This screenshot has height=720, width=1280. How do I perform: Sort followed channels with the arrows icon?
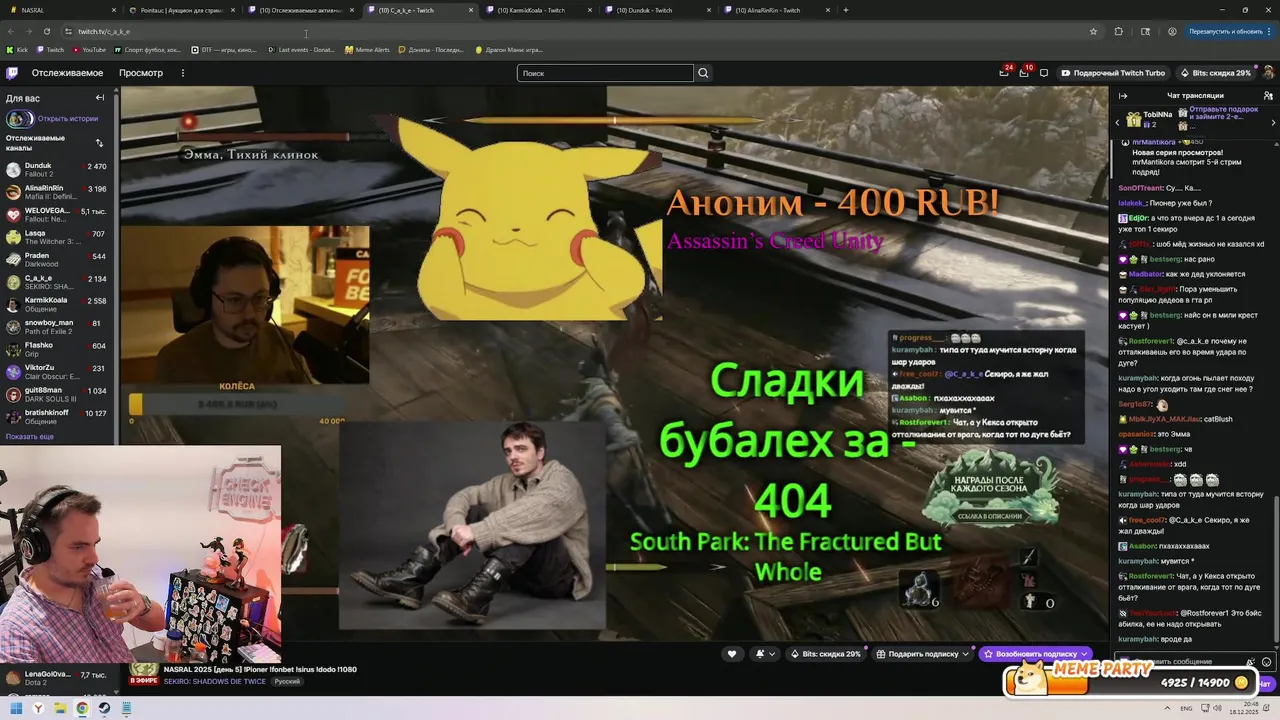click(99, 142)
